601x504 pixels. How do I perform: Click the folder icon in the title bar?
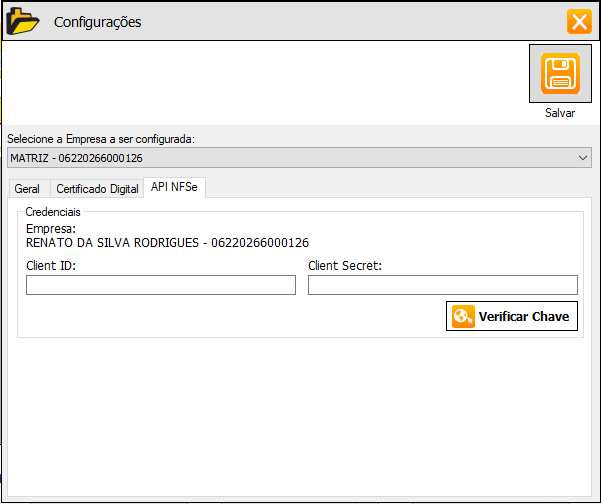[x=22, y=21]
